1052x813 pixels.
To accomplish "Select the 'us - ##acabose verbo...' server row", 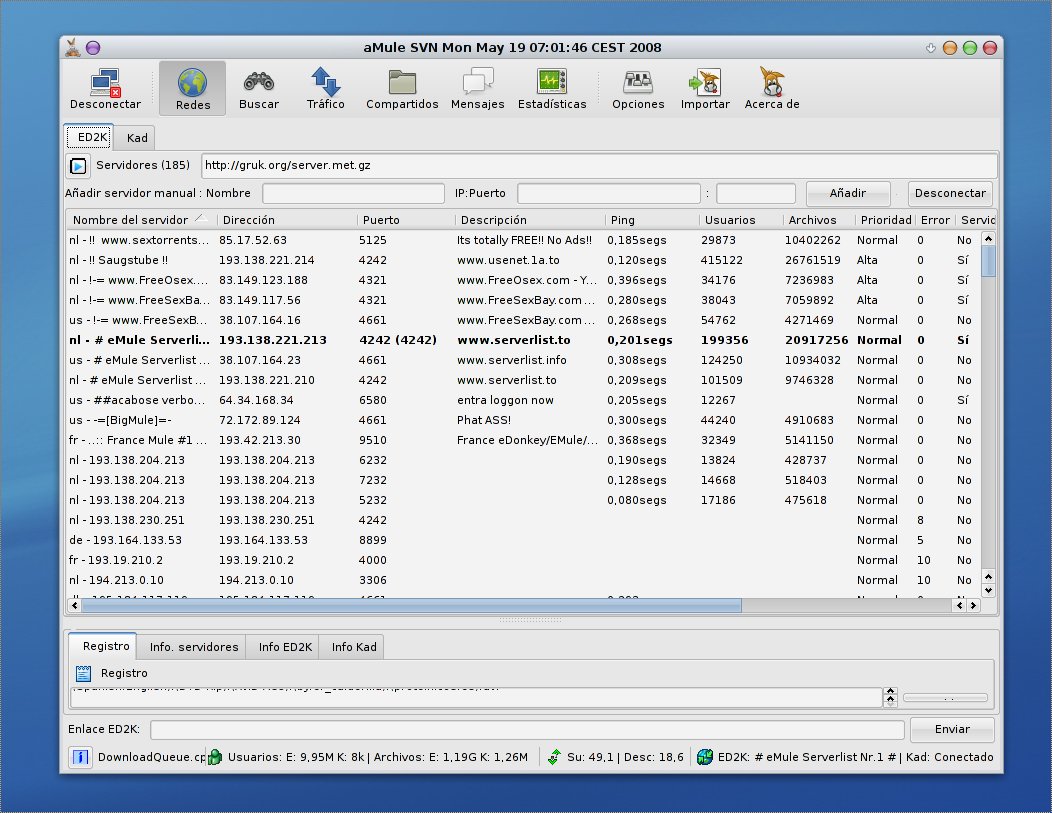I will coord(523,400).
